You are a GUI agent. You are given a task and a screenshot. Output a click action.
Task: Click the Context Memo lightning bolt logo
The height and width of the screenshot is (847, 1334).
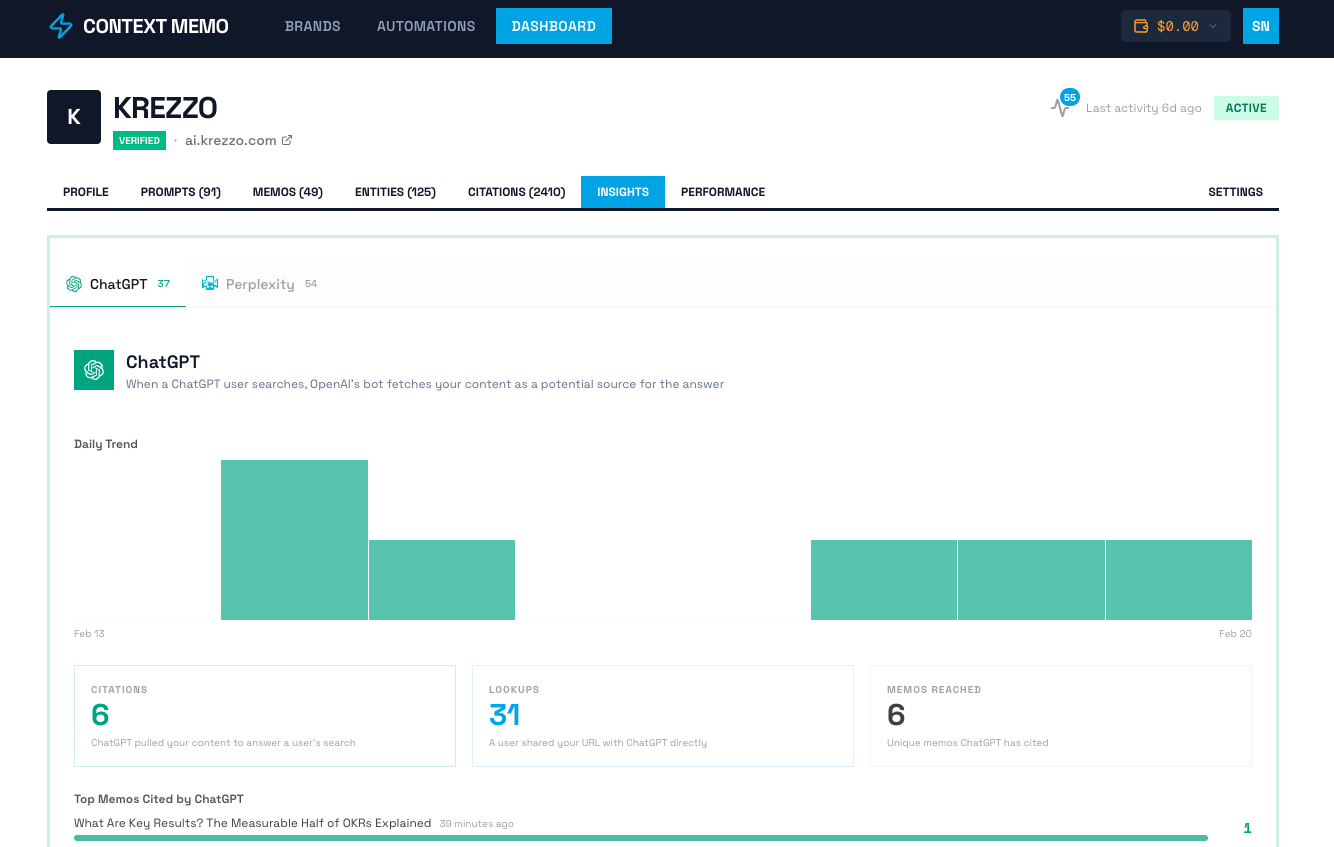[x=59, y=26]
